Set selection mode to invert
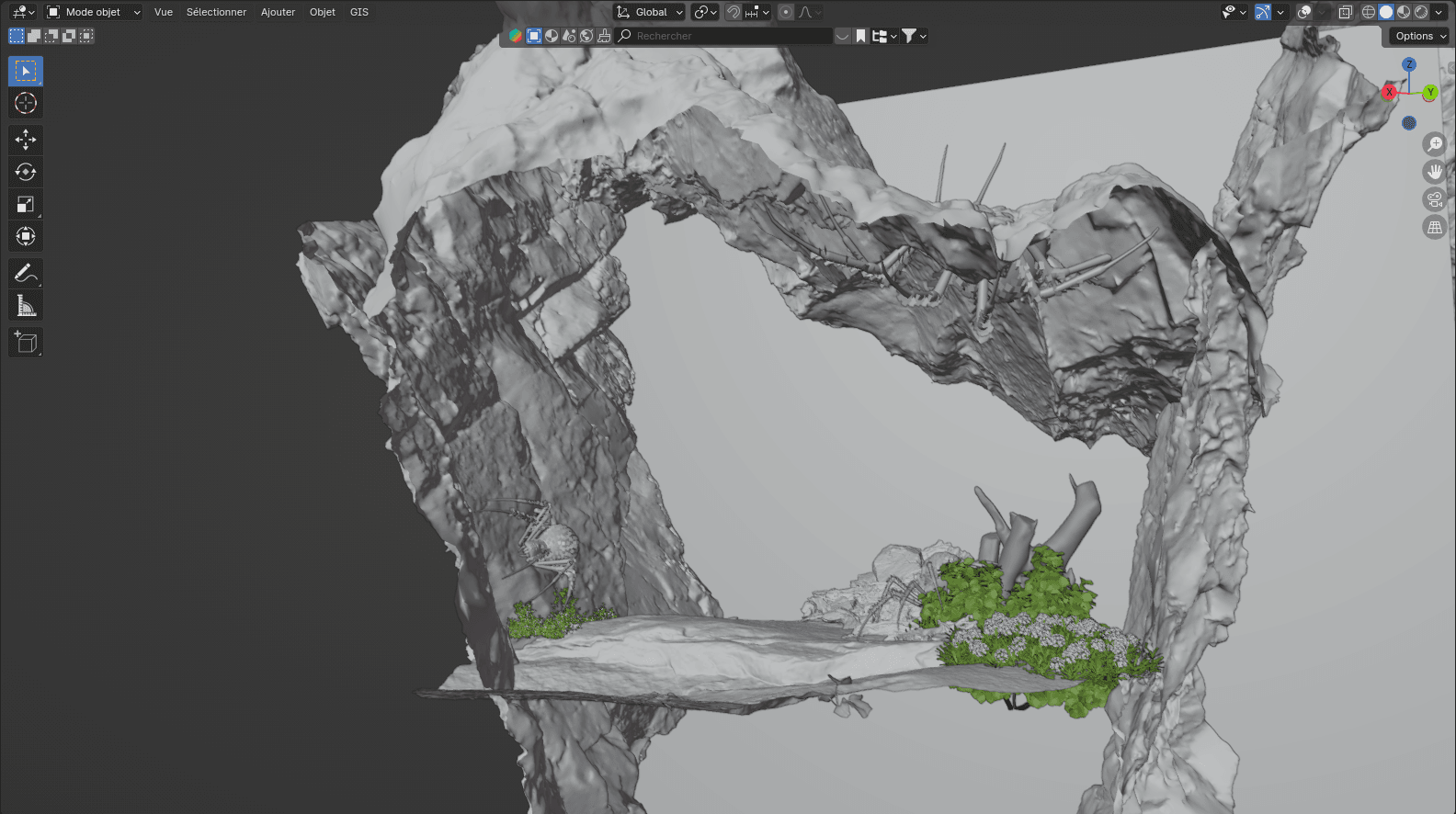The image size is (1456, 814). pyautogui.click(x=69, y=36)
